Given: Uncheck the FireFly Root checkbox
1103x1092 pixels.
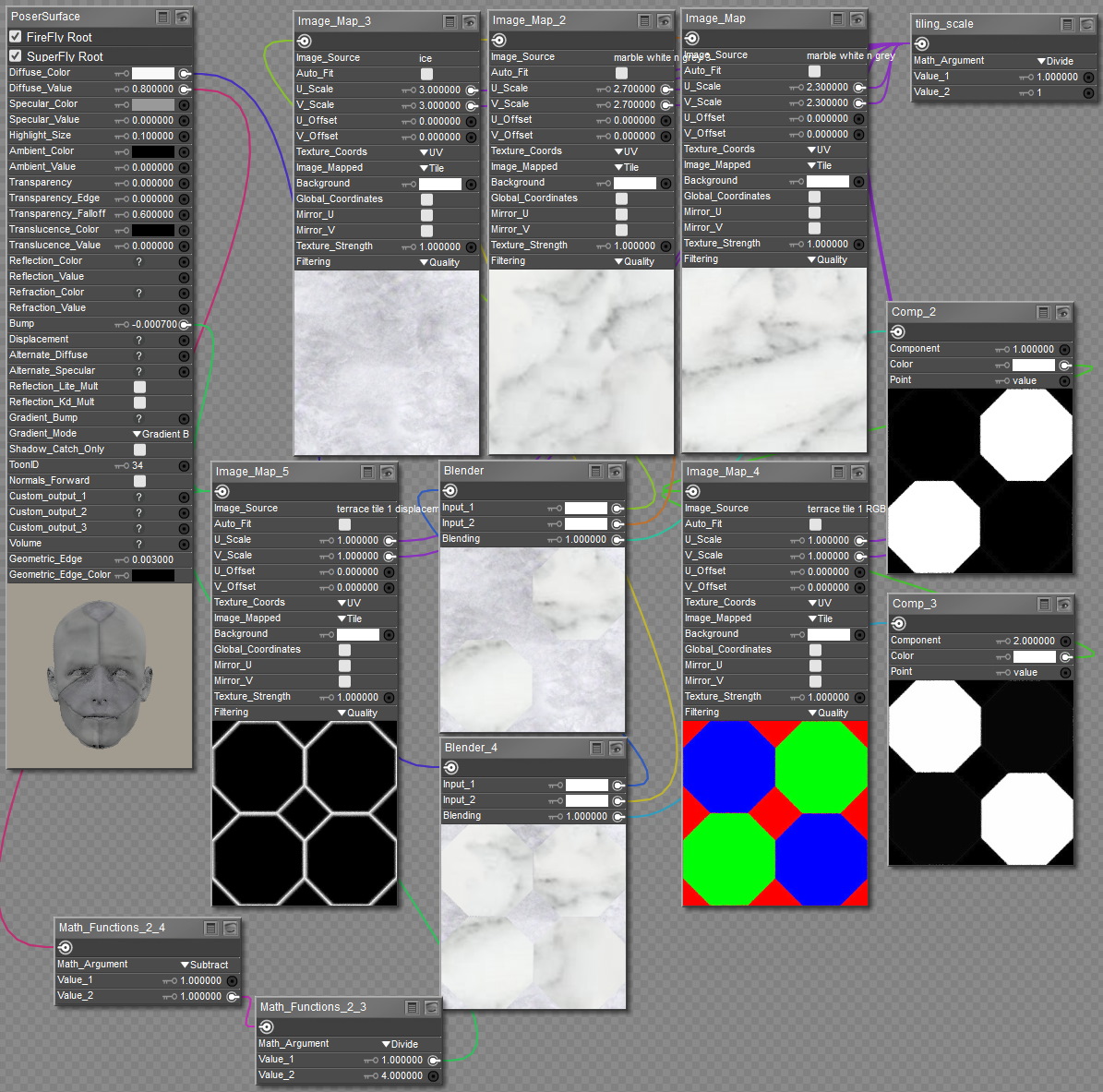Looking at the screenshot, I should coord(16,37).
